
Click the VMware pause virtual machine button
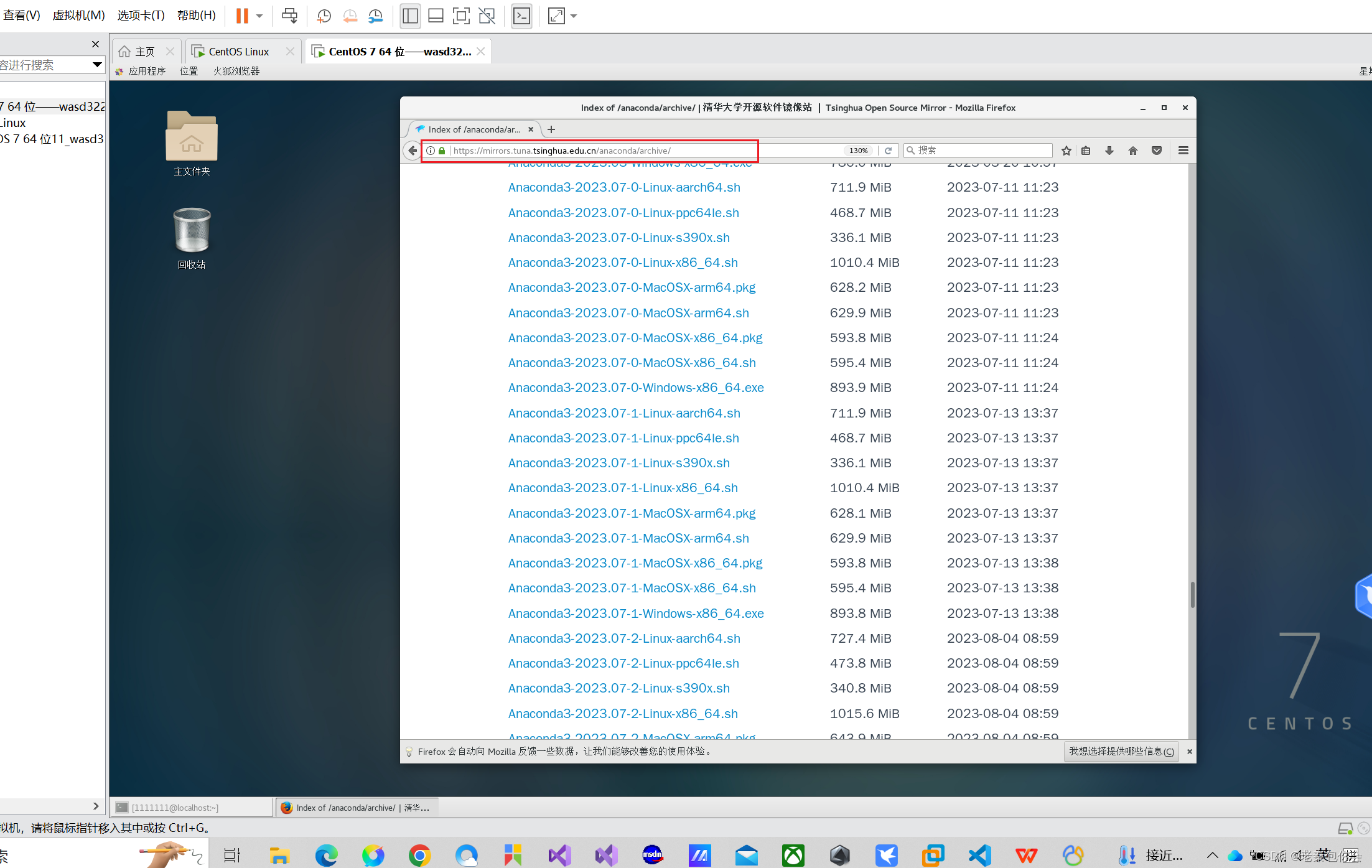(242, 16)
